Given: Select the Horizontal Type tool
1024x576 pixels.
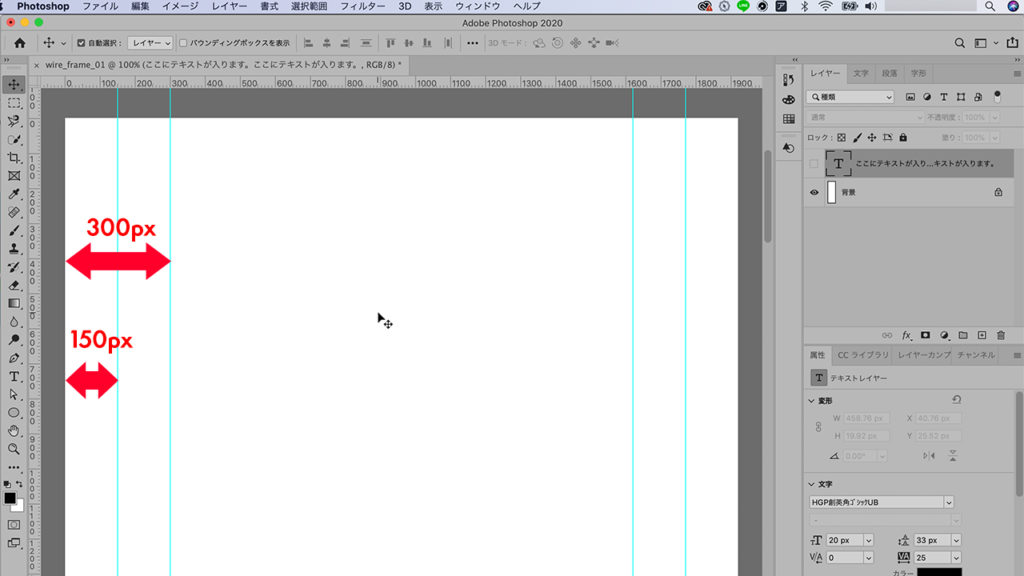Looking at the screenshot, I should coord(14,376).
